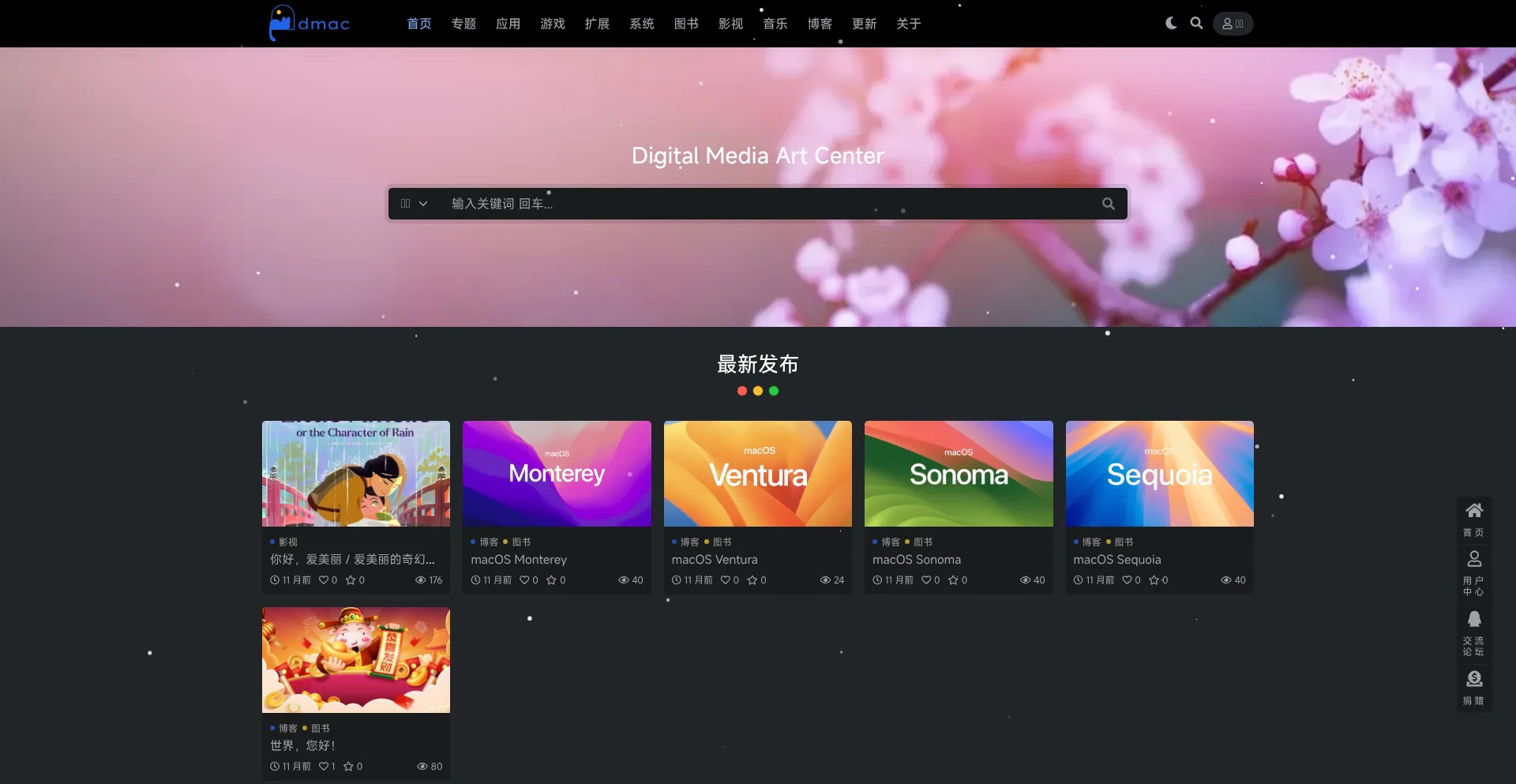Favorite the 世界，您好！ post star
Screen dimensions: 1516x784
349,767
